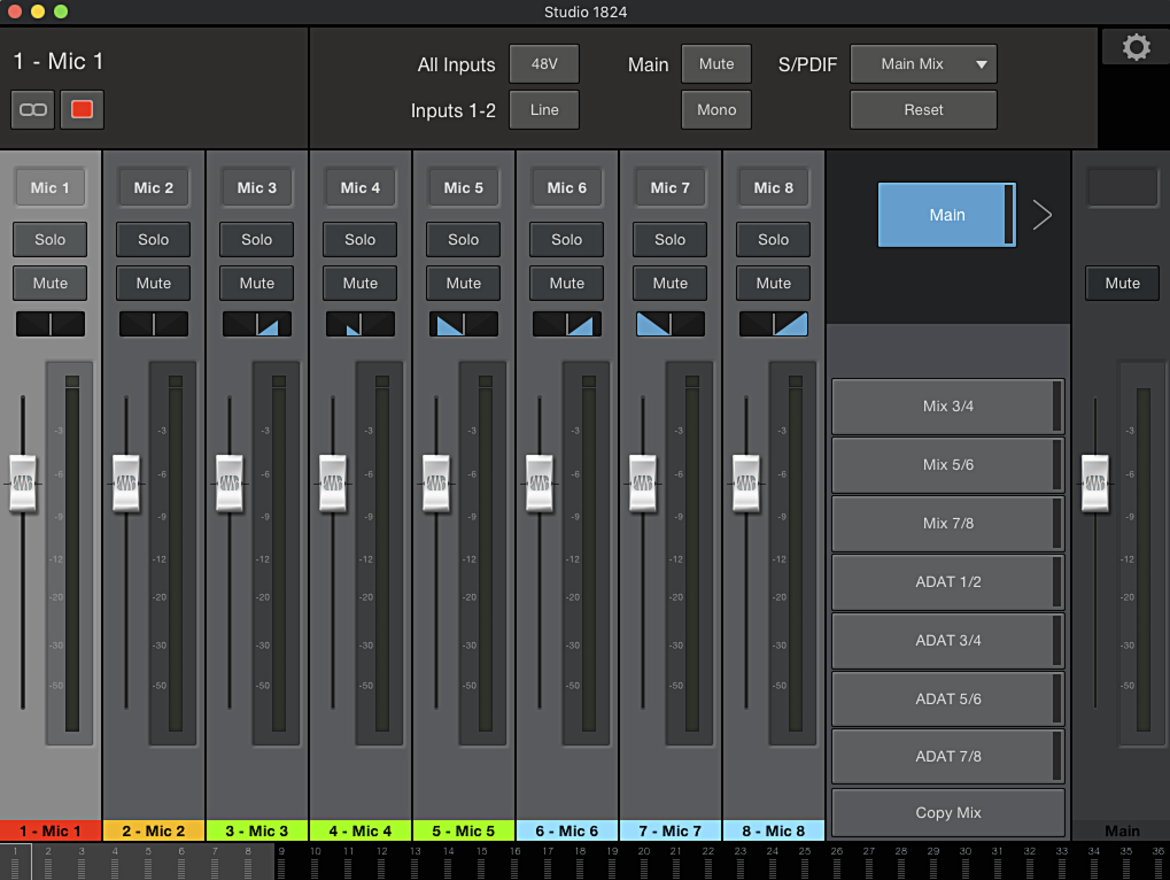Viewport: 1170px width, 880px height.
Task: Solo the Mic 6 channel
Action: (566, 240)
